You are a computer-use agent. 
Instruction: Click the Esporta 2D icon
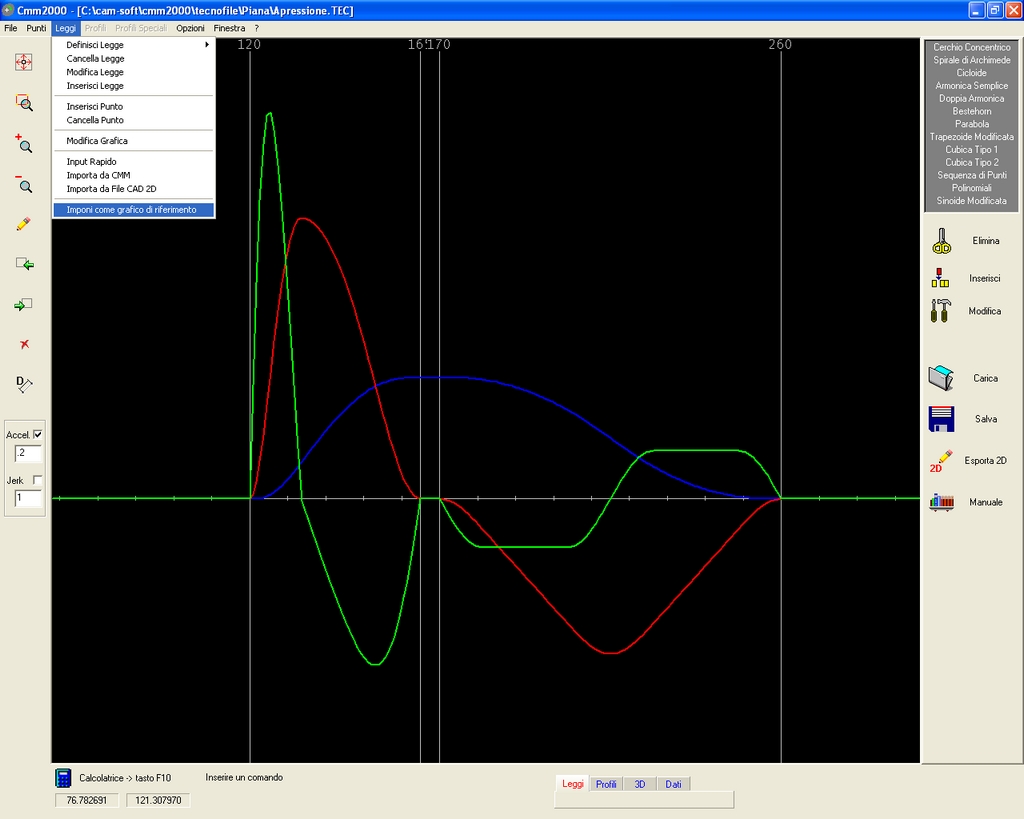(x=940, y=461)
